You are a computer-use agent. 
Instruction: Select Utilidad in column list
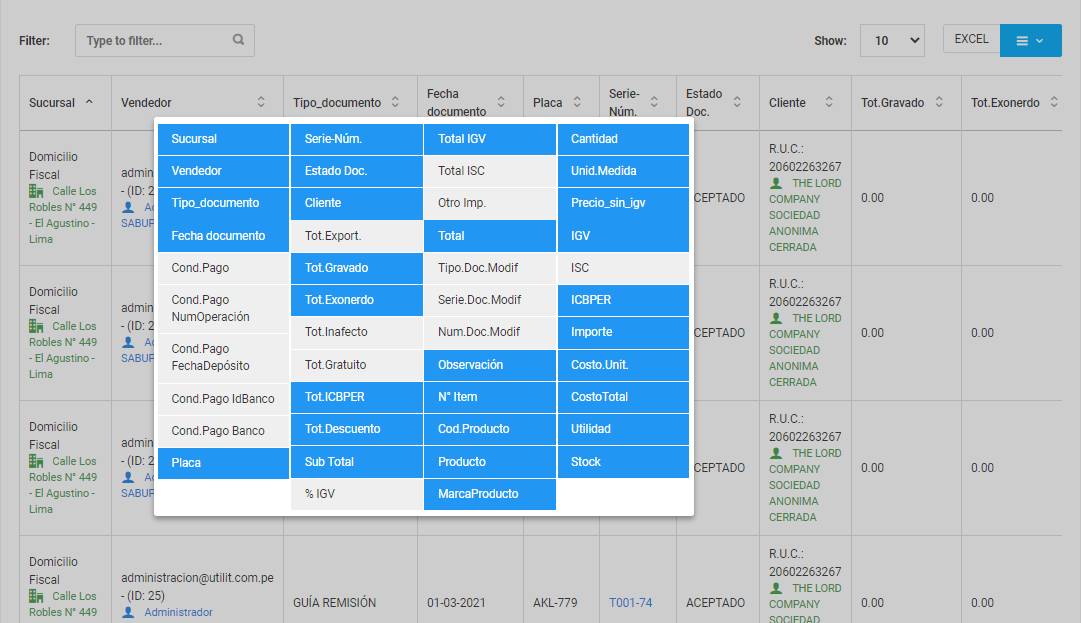[623, 429]
